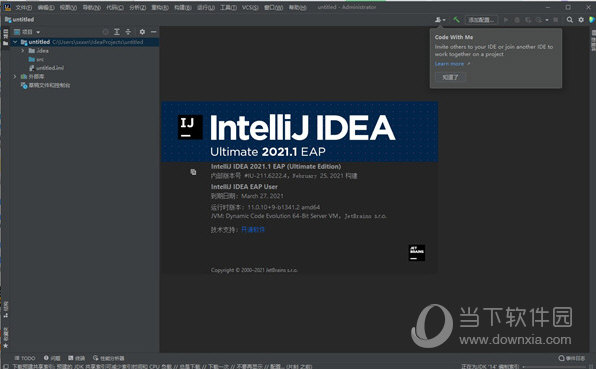Click Collapse All icon in project panel

pos(128,32)
